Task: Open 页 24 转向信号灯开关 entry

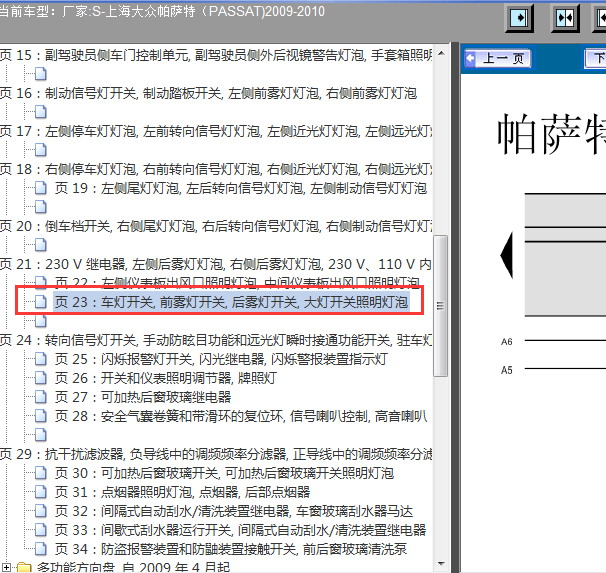Action: (x=216, y=340)
